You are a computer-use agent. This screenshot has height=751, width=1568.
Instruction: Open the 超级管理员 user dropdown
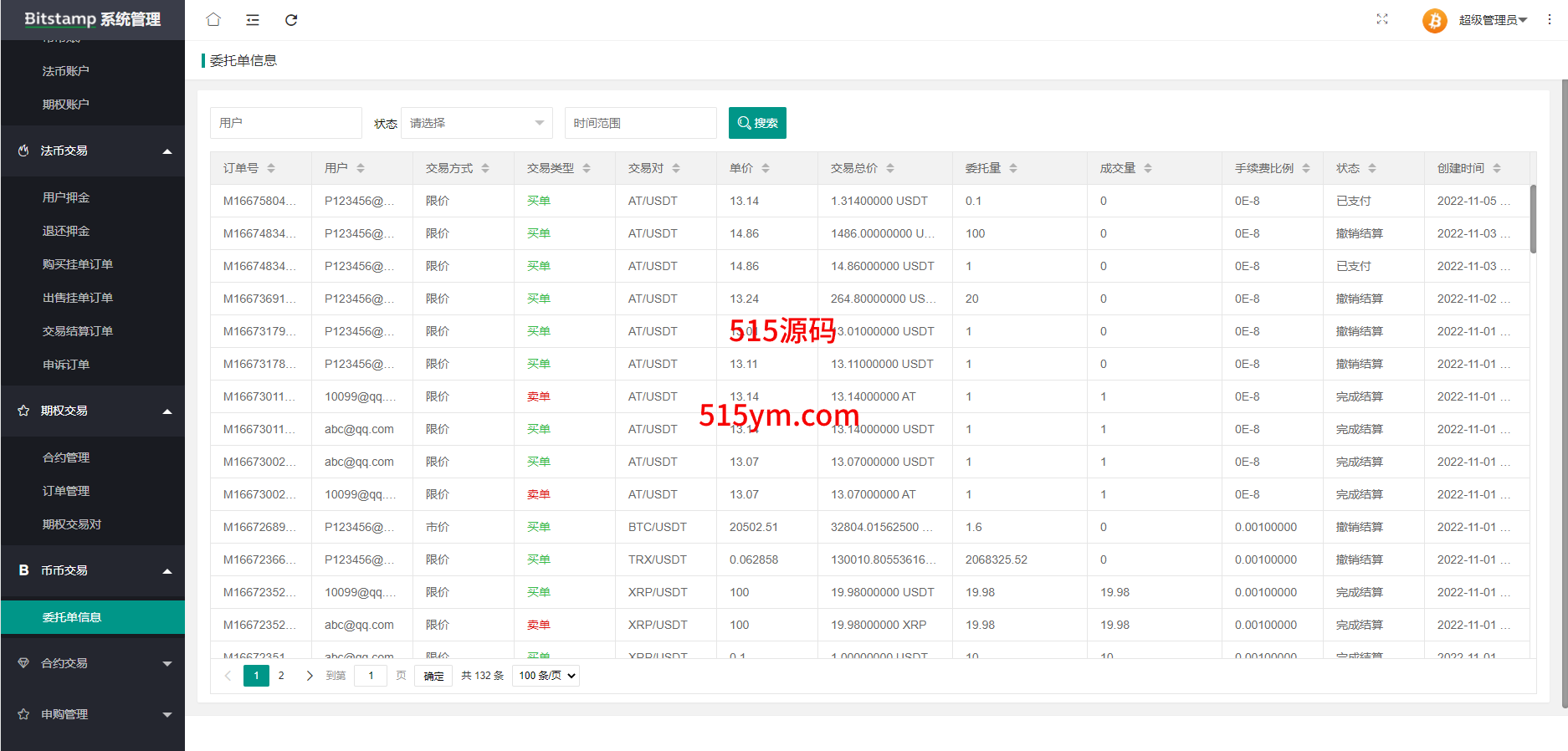click(1493, 20)
